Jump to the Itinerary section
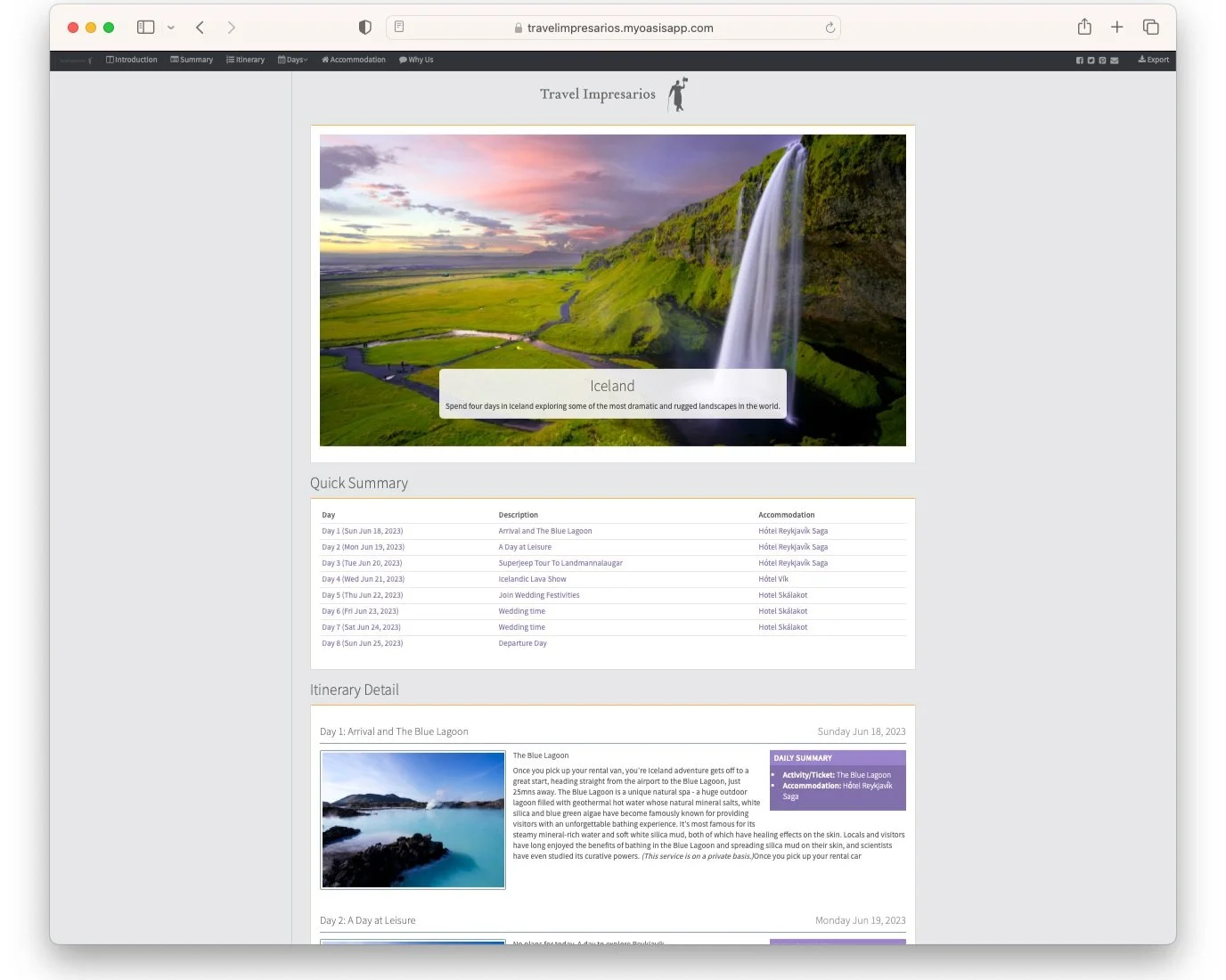This screenshot has width=1226, height=980. tap(246, 60)
